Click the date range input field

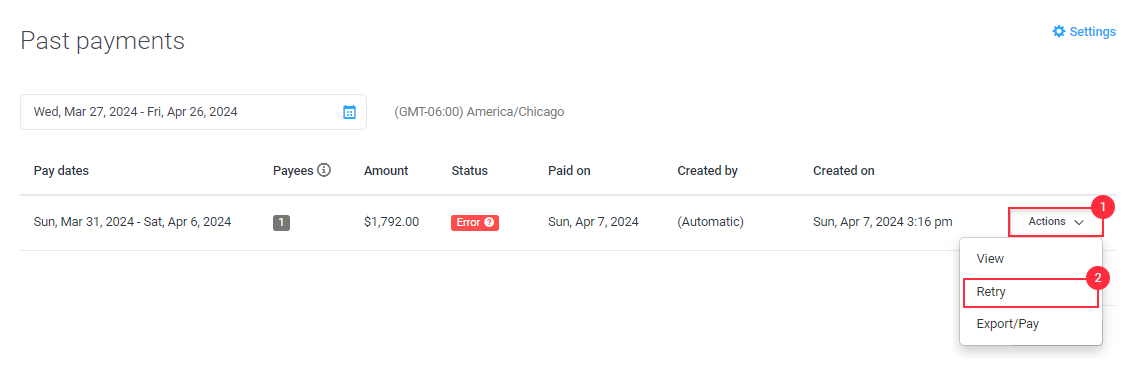193,112
